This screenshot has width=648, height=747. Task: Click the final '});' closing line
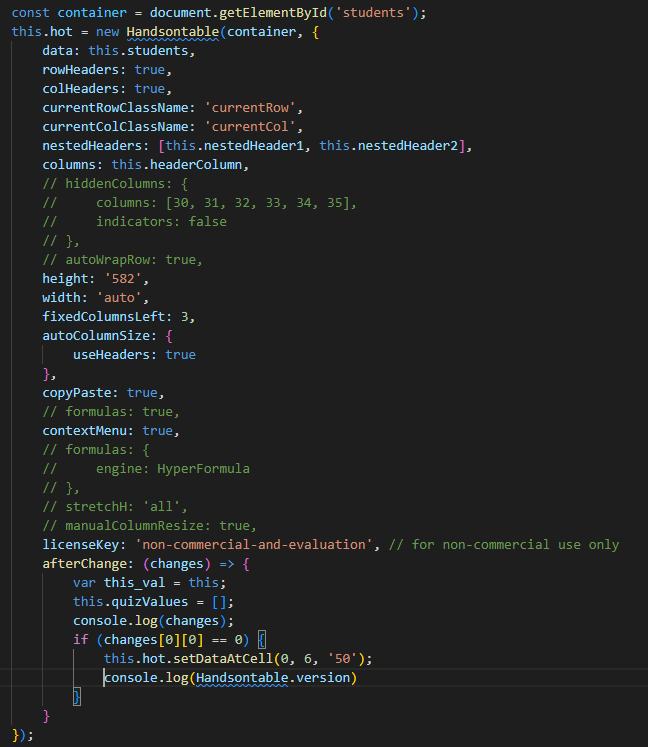(x=23, y=735)
